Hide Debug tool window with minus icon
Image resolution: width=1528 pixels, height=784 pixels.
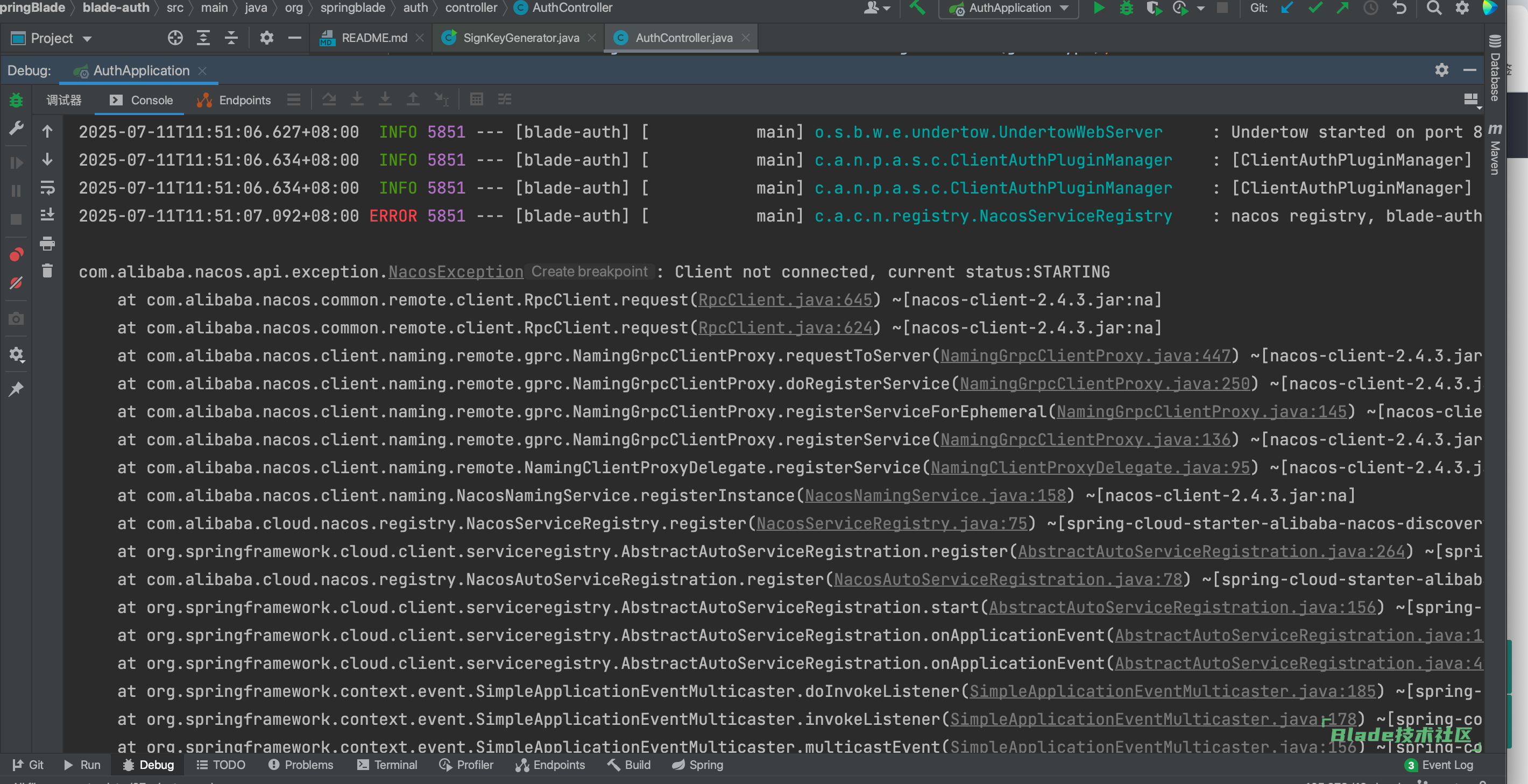(1470, 70)
